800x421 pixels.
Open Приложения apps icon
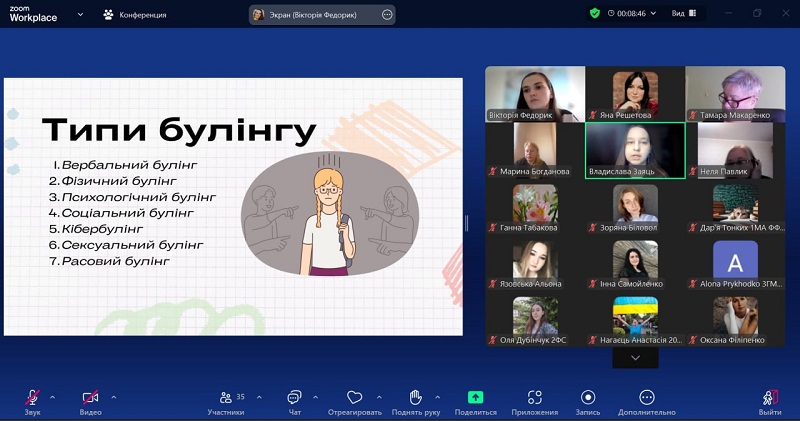[535, 397]
